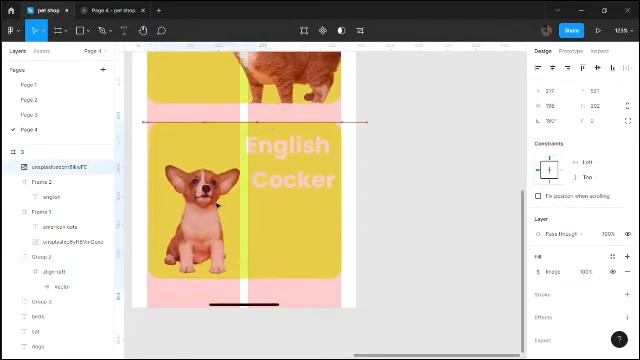Click the Create component icon

point(322,31)
